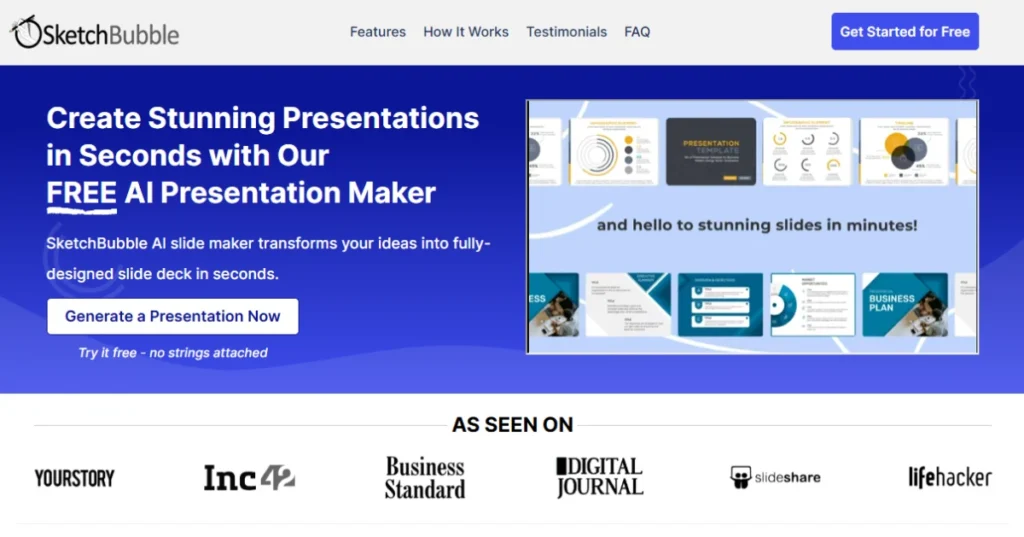Open Testimonials nav link

(x=566, y=32)
